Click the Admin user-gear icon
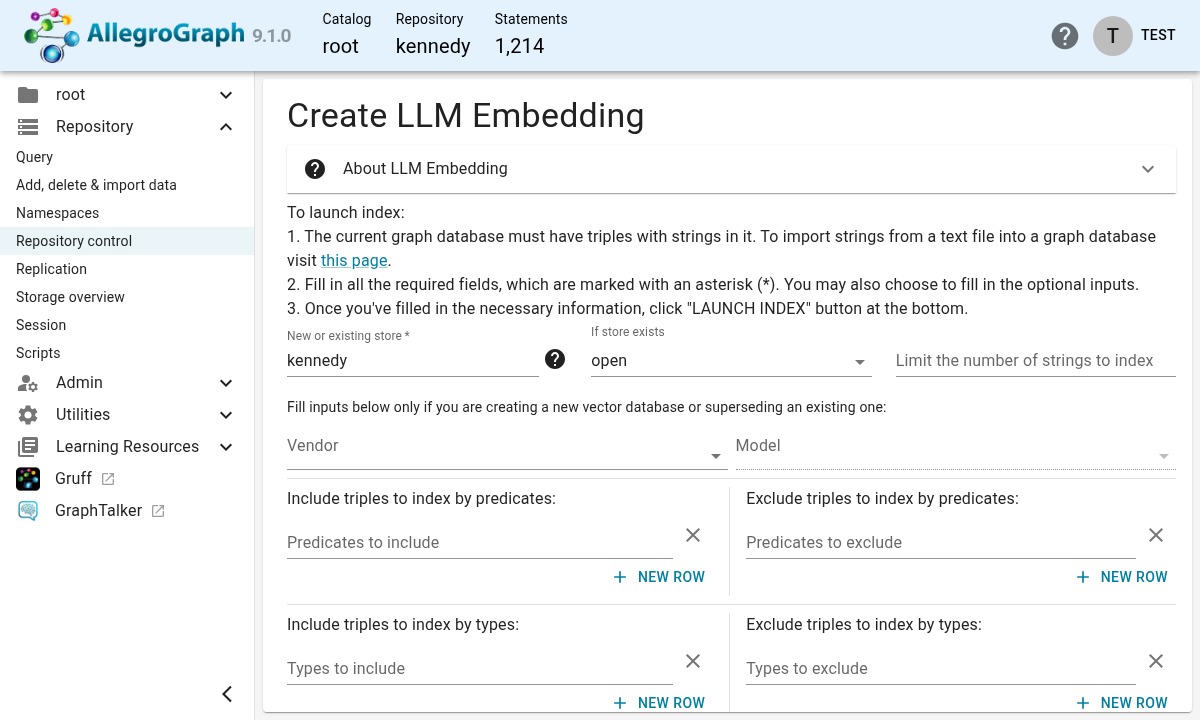Screen dimensions: 1200x720 coord(28,383)
